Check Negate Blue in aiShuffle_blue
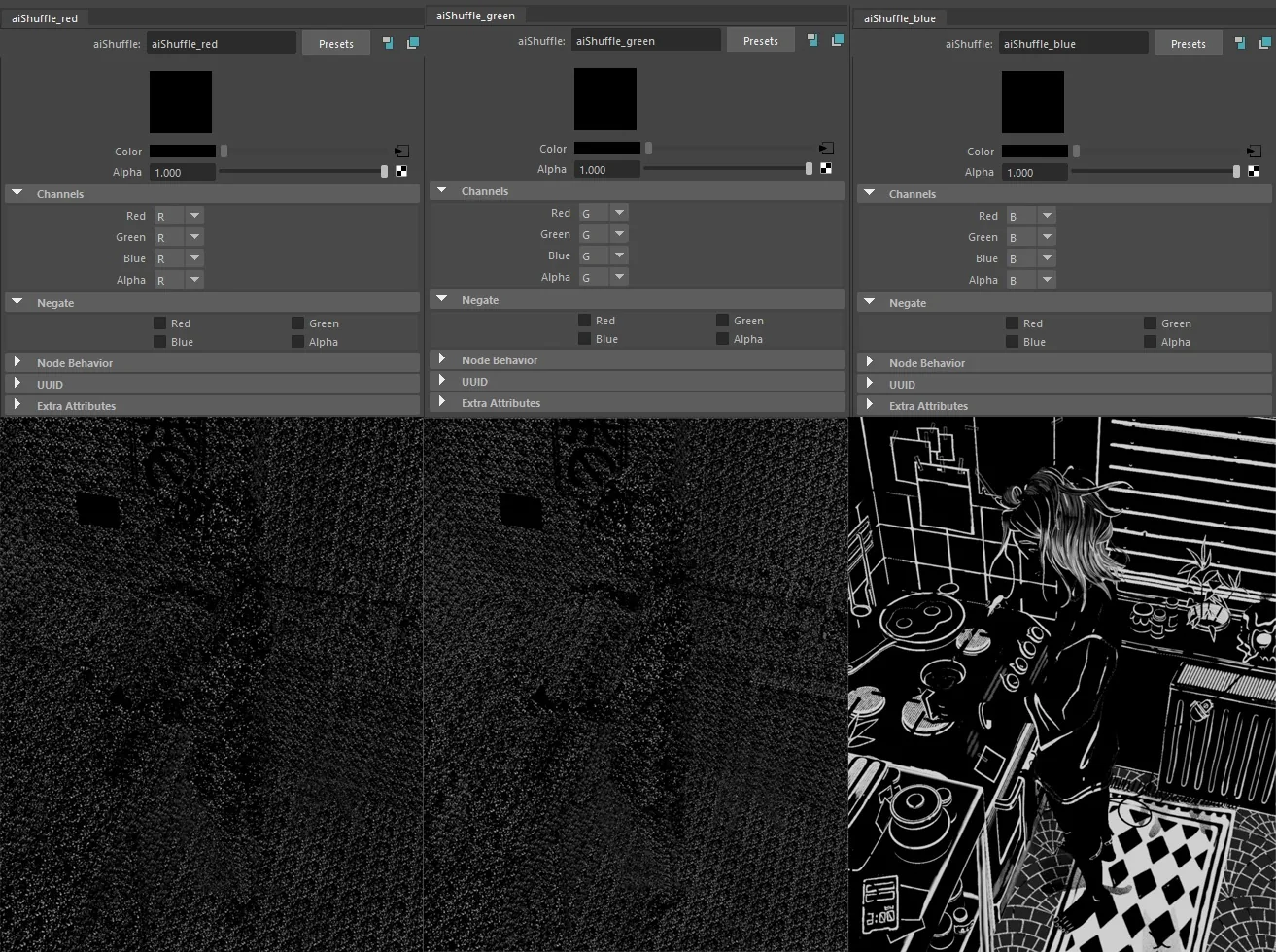This screenshot has height=952, width=1276. (x=1012, y=341)
